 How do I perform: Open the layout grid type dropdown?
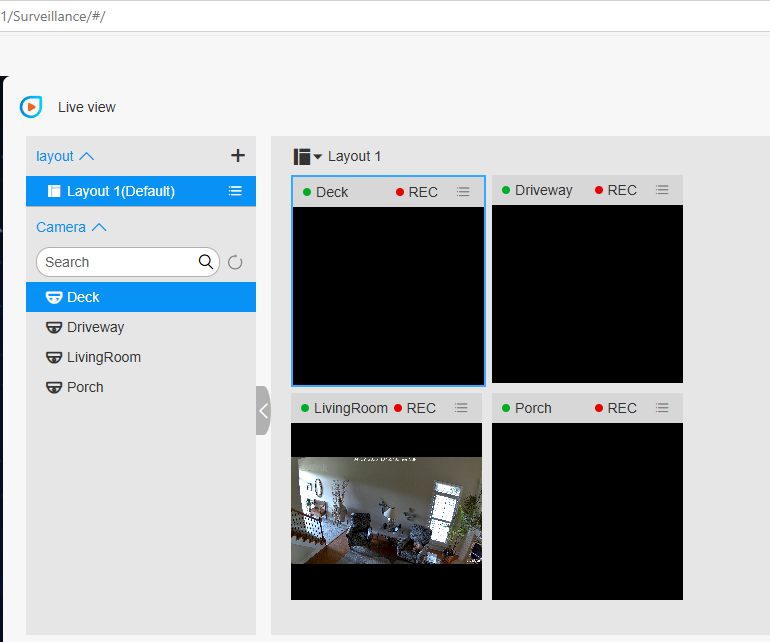tap(307, 157)
